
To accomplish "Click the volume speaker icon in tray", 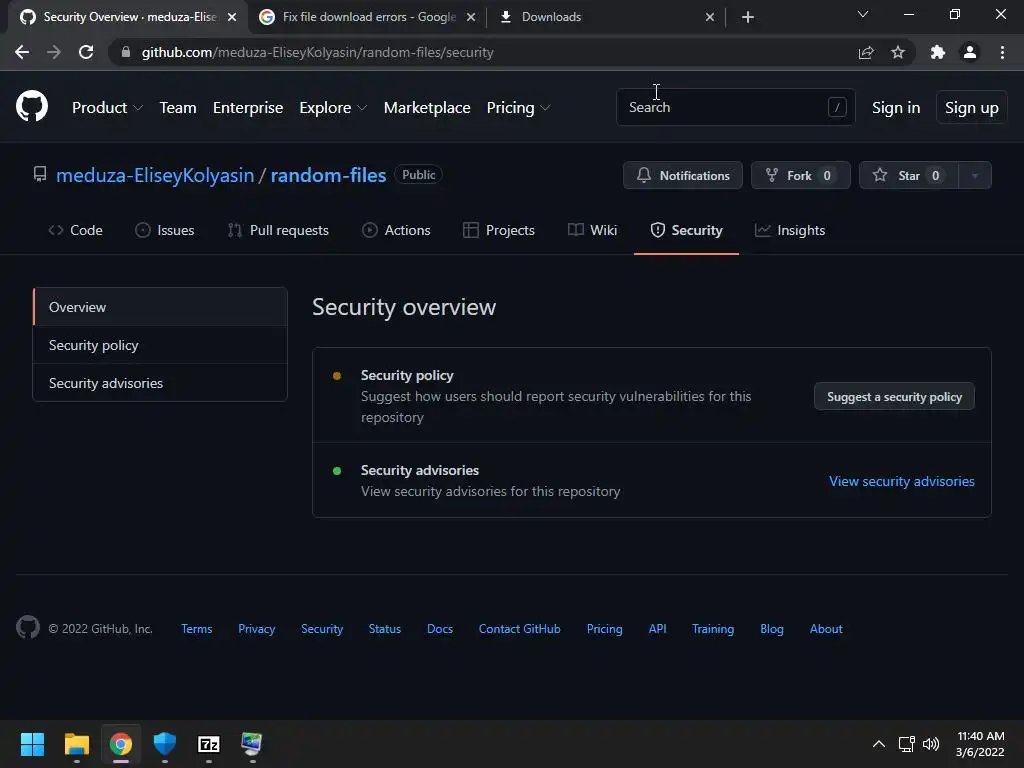I will pyautogui.click(x=931, y=744).
